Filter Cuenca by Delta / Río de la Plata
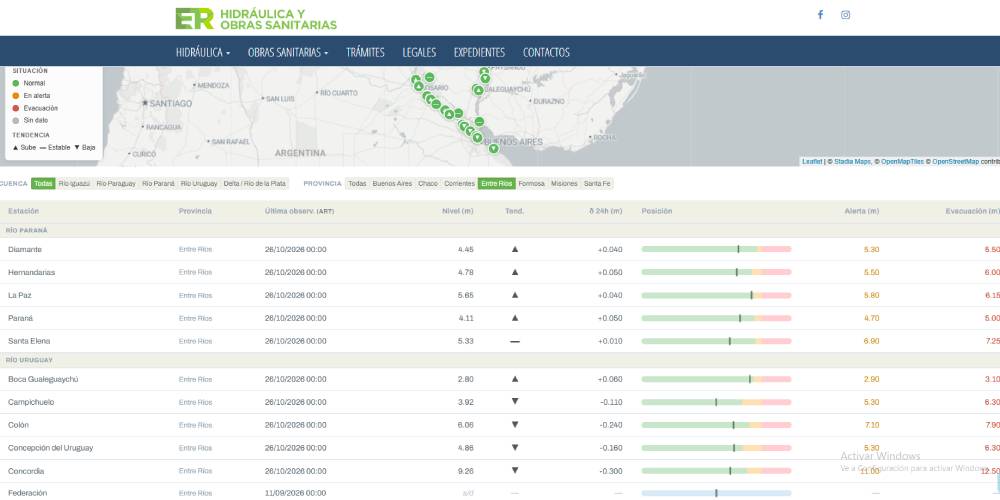1000x500 pixels. point(254,184)
